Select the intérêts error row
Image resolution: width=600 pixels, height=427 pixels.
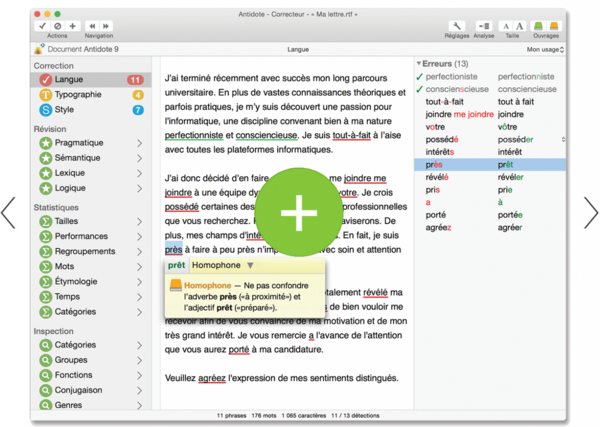click(490, 152)
